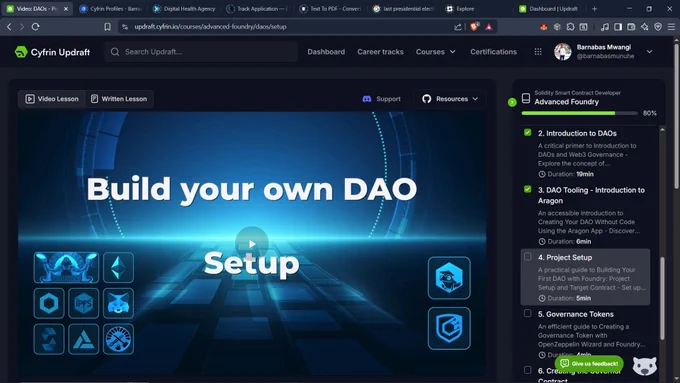The height and width of the screenshot is (383, 680).
Task: Open the apps grid icon in header
Action: pos(538,52)
